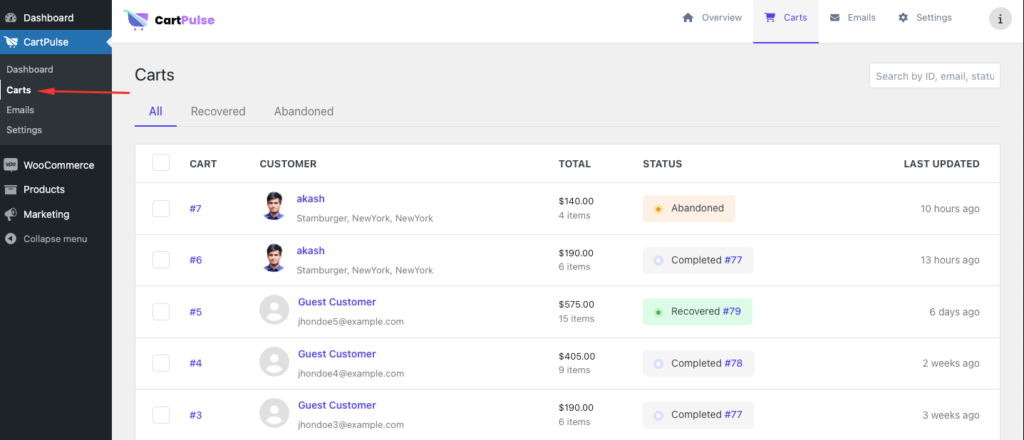Check the box for cart #7

(161, 208)
